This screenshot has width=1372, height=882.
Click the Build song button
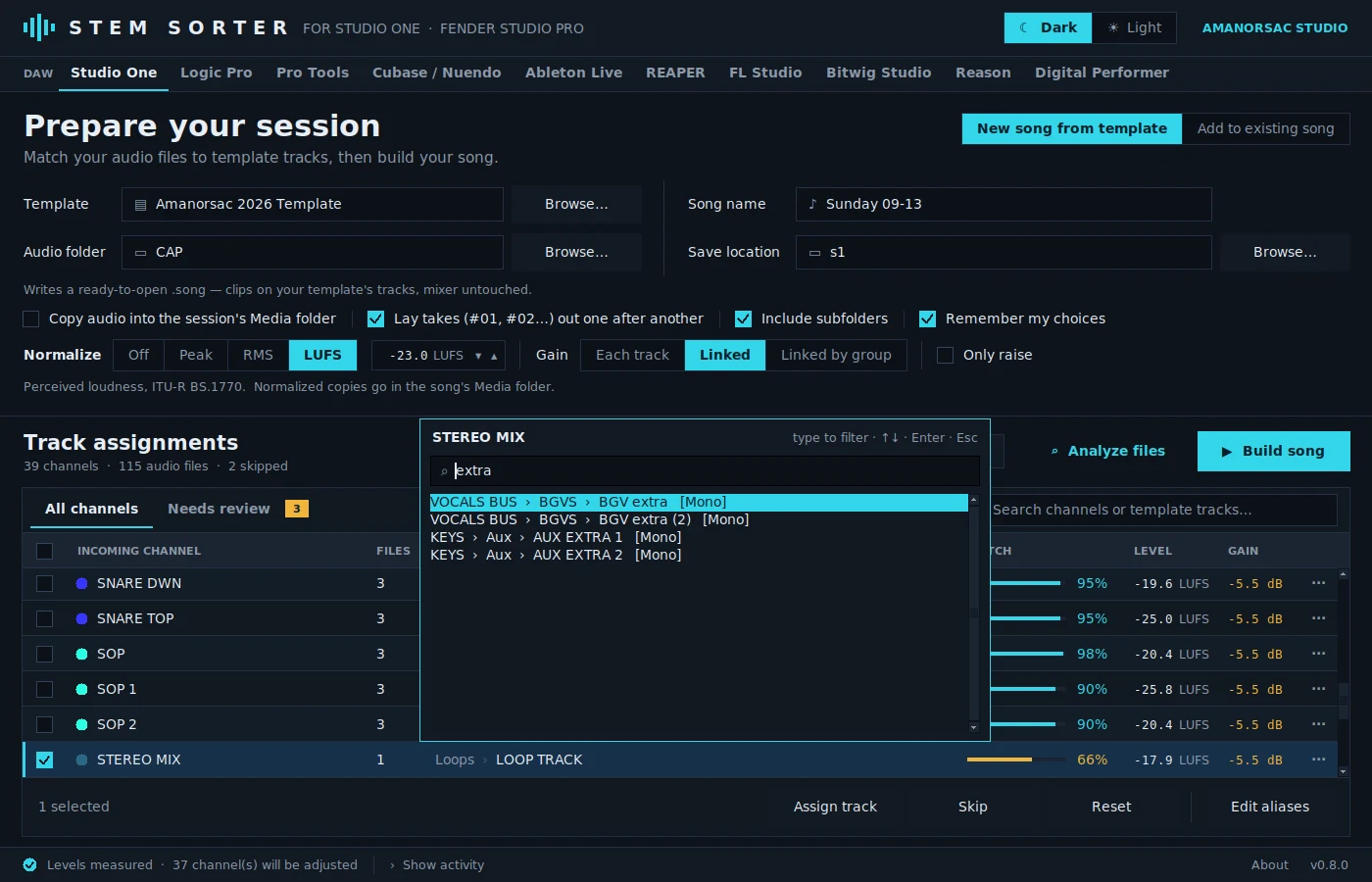1273,451
